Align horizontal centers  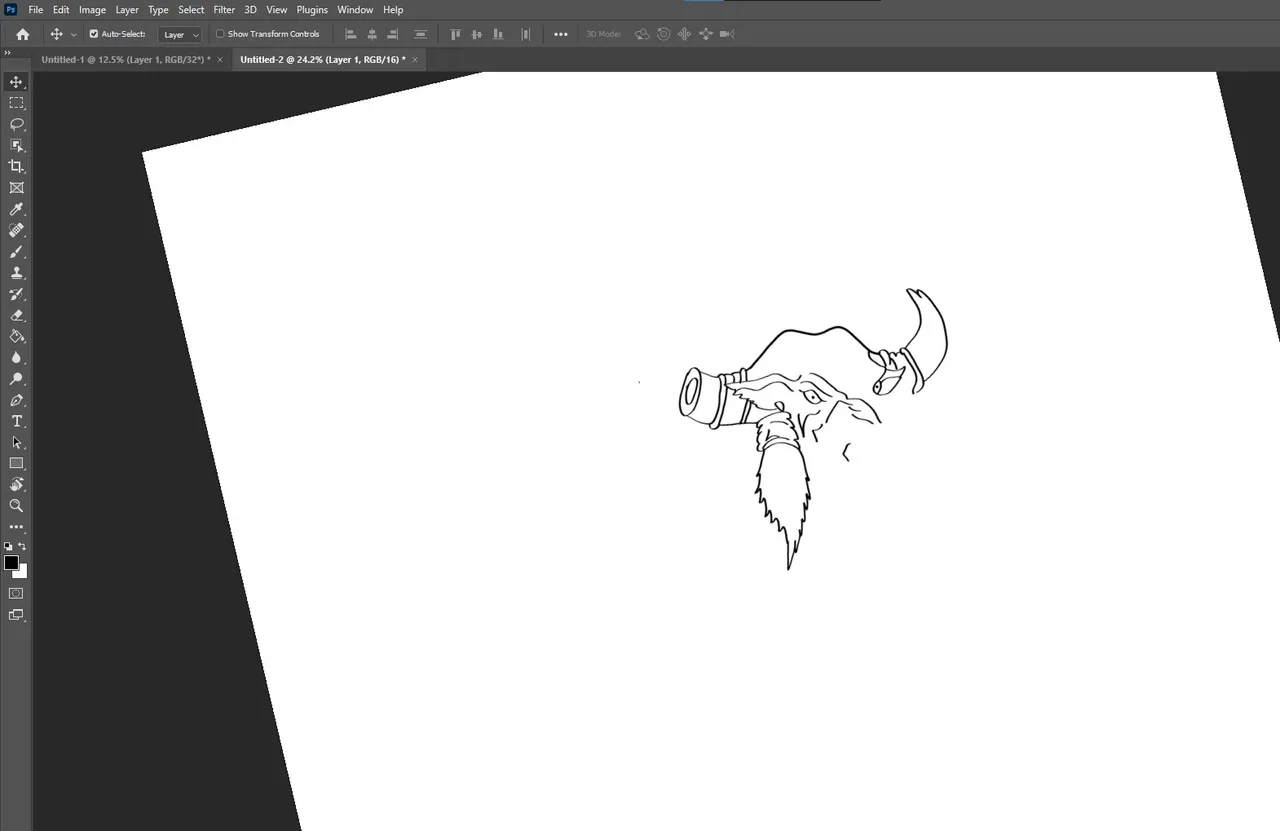[x=372, y=34]
